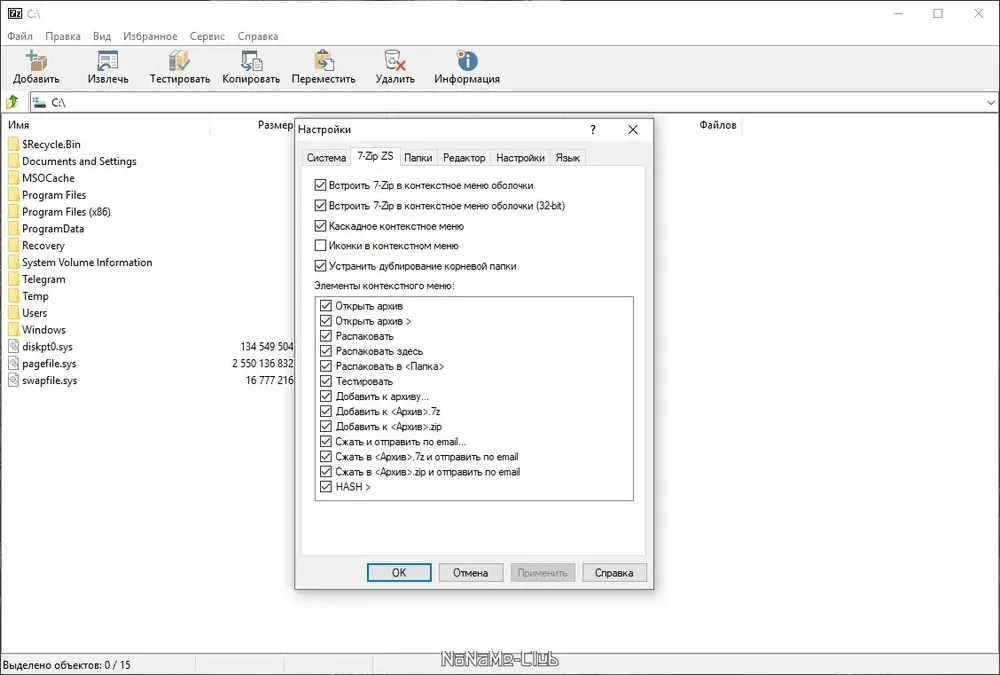Select the Telegram folder
Screen dimensions: 1000x675
[x=43, y=279]
